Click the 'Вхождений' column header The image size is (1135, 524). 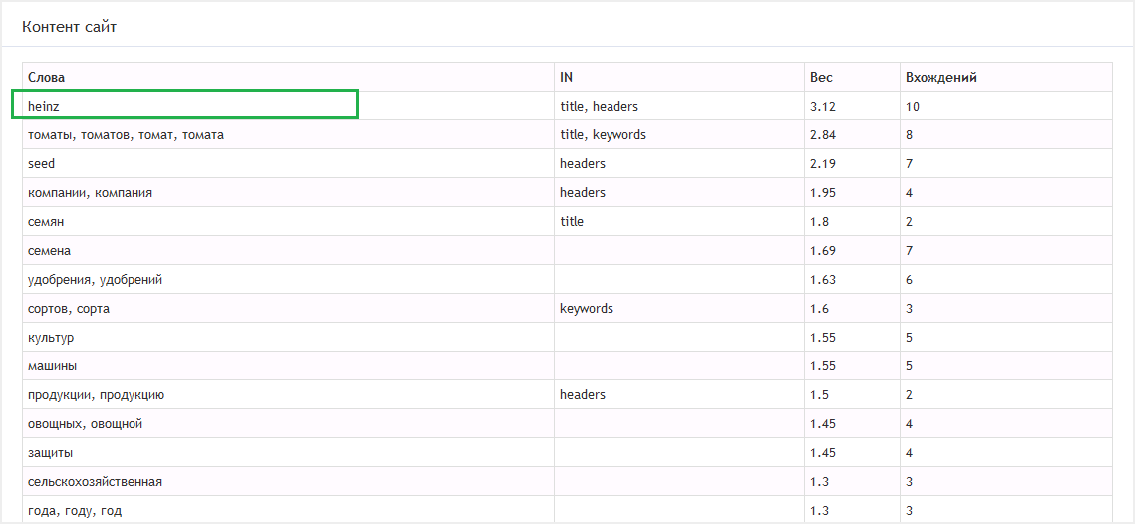(941, 77)
